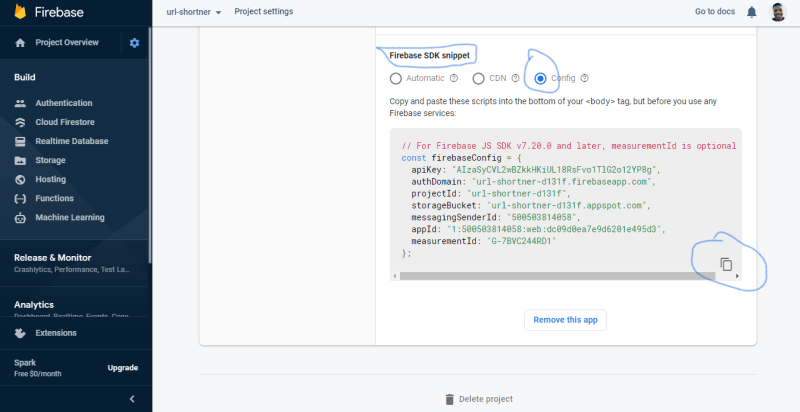Open project settings gear icon
This screenshot has width=800, height=412.
pos(134,43)
